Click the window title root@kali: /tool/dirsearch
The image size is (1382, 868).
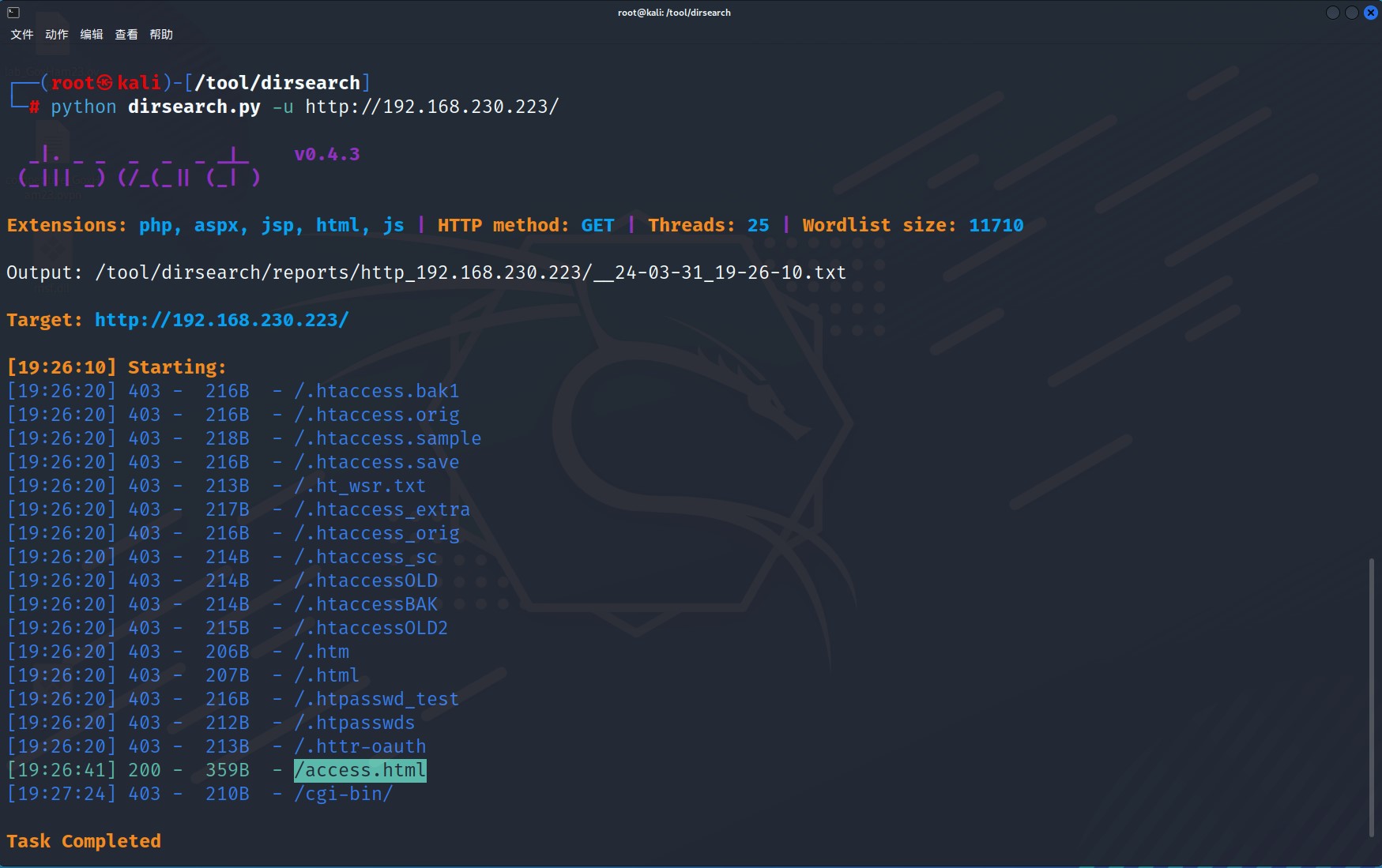pyautogui.click(x=674, y=13)
